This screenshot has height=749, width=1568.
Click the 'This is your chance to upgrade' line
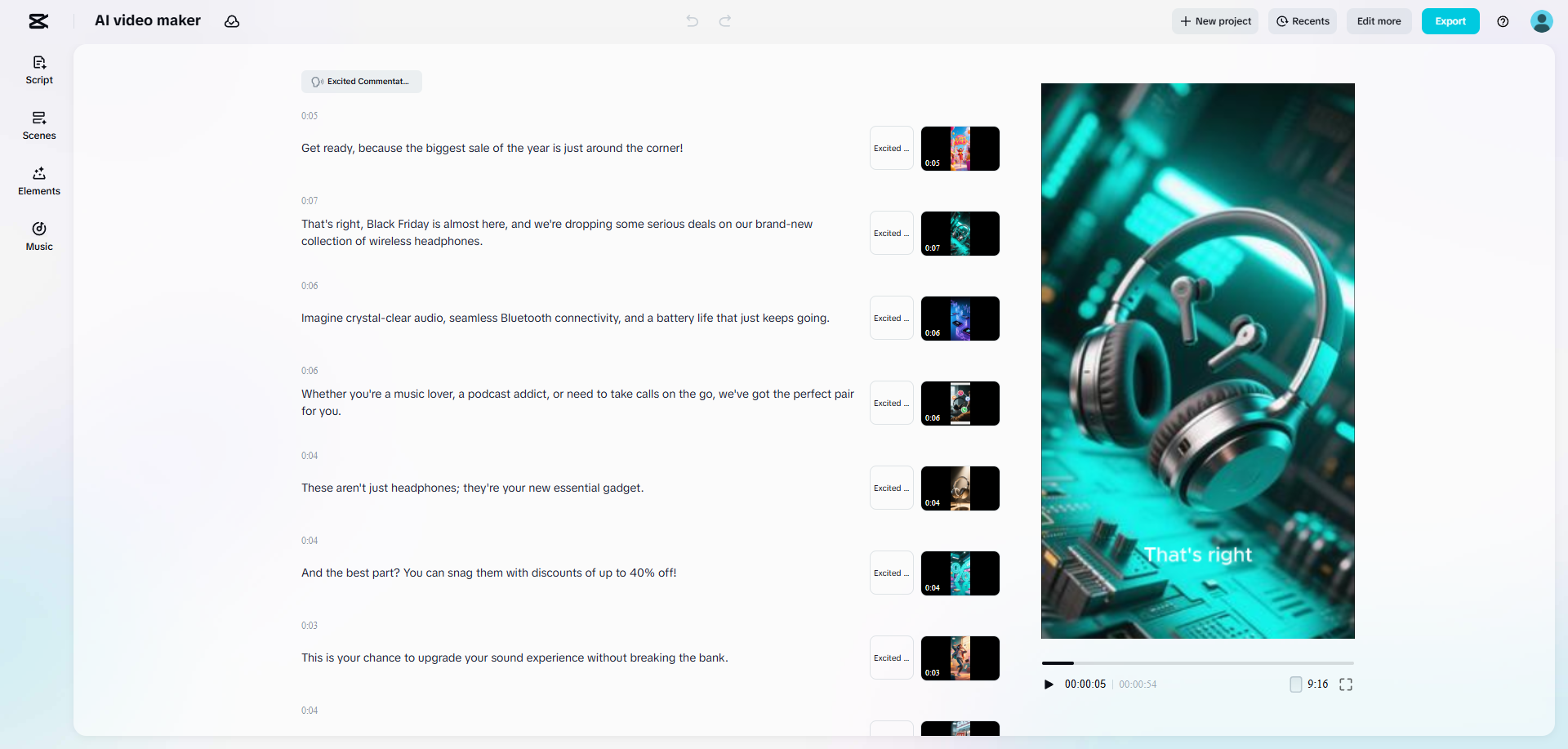click(514, 658)
